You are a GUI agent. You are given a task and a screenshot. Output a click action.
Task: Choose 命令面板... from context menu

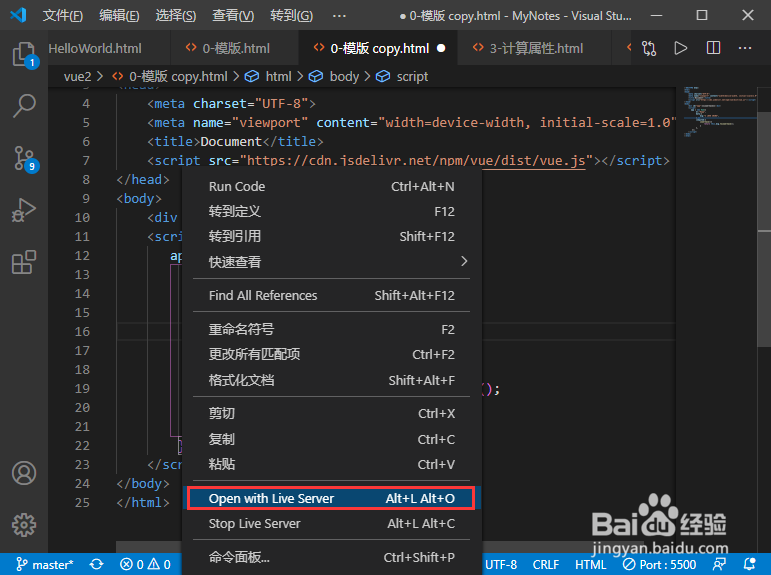click(x=331, y=557)
